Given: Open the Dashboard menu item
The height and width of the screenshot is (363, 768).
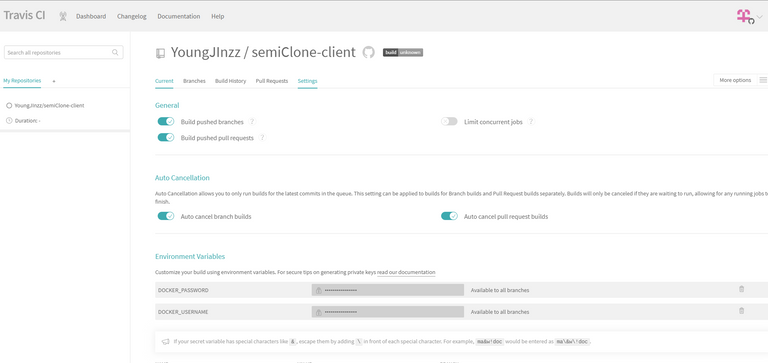Looking at the screenshot, I should [x=91, y=16].
